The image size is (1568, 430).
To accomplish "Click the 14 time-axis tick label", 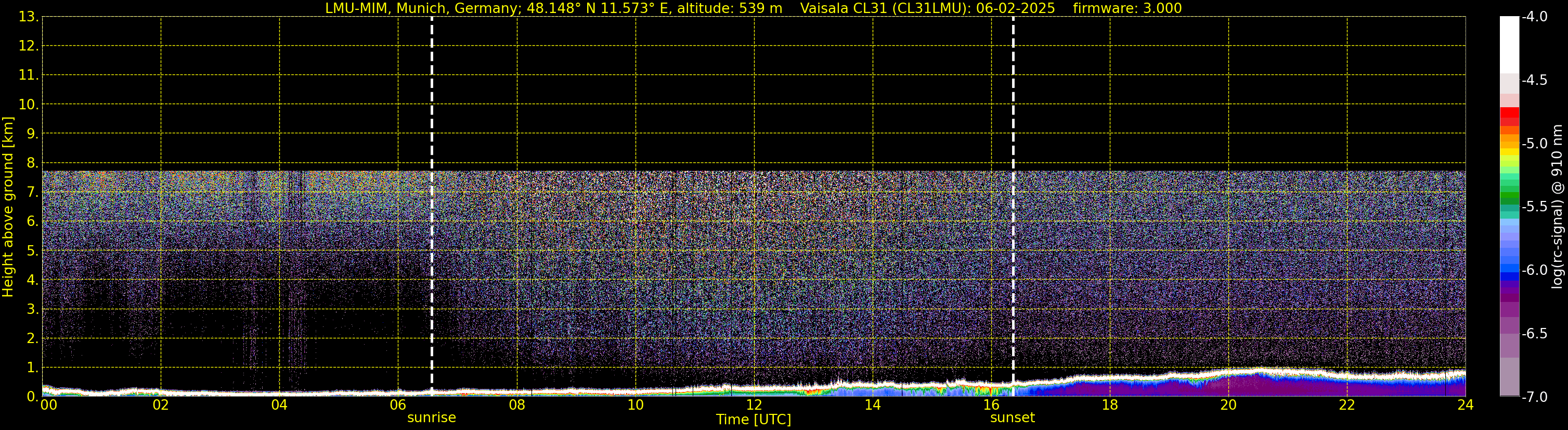I will 873,406.
